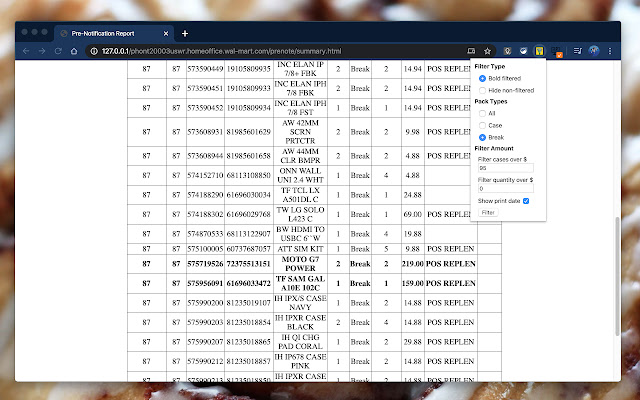Select the 159.00 price cell
Viewport: 640px width, 400px height.
click(x=413, y=283)
